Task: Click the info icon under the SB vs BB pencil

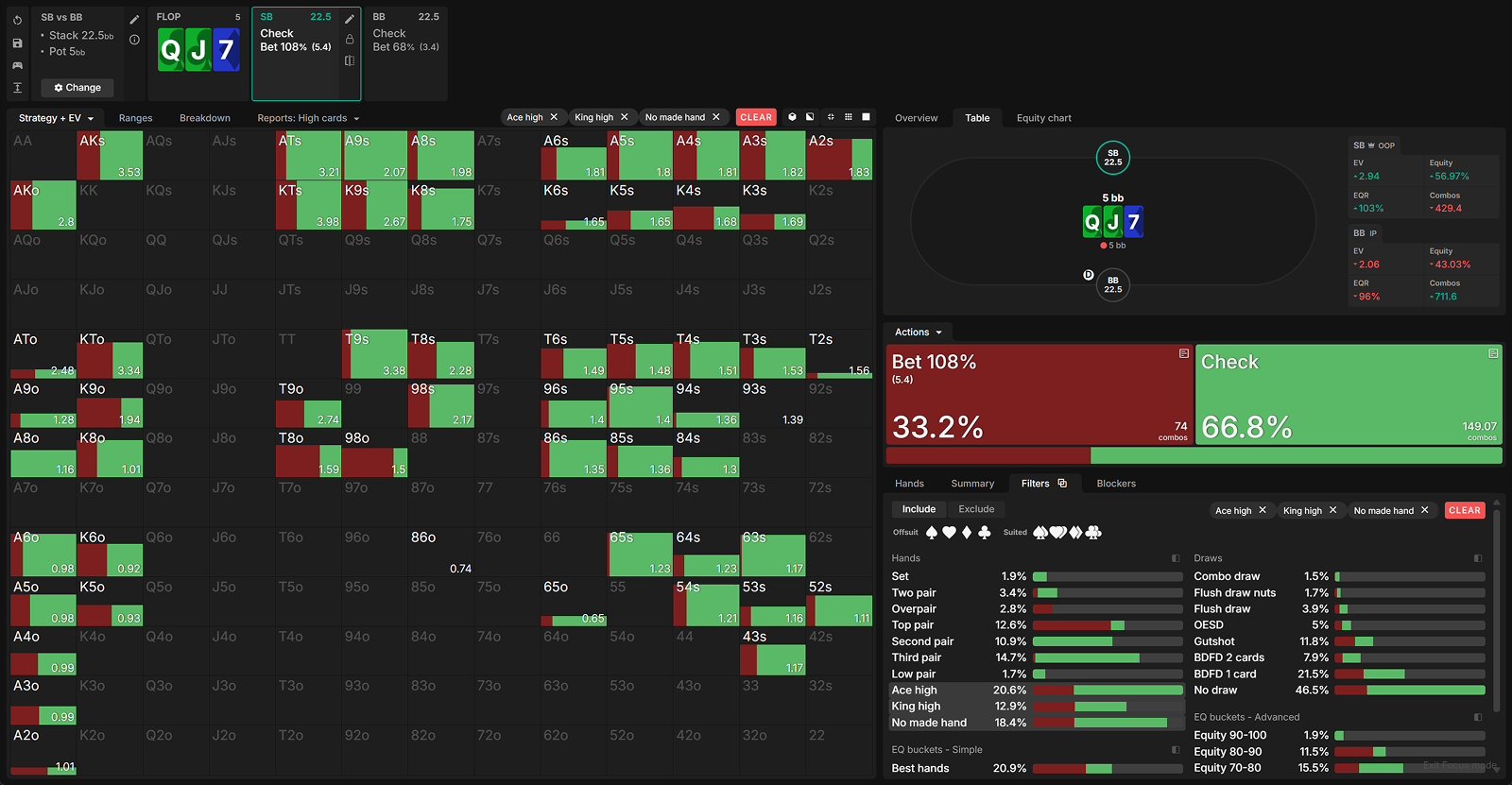Action: [x=134, y=40]
